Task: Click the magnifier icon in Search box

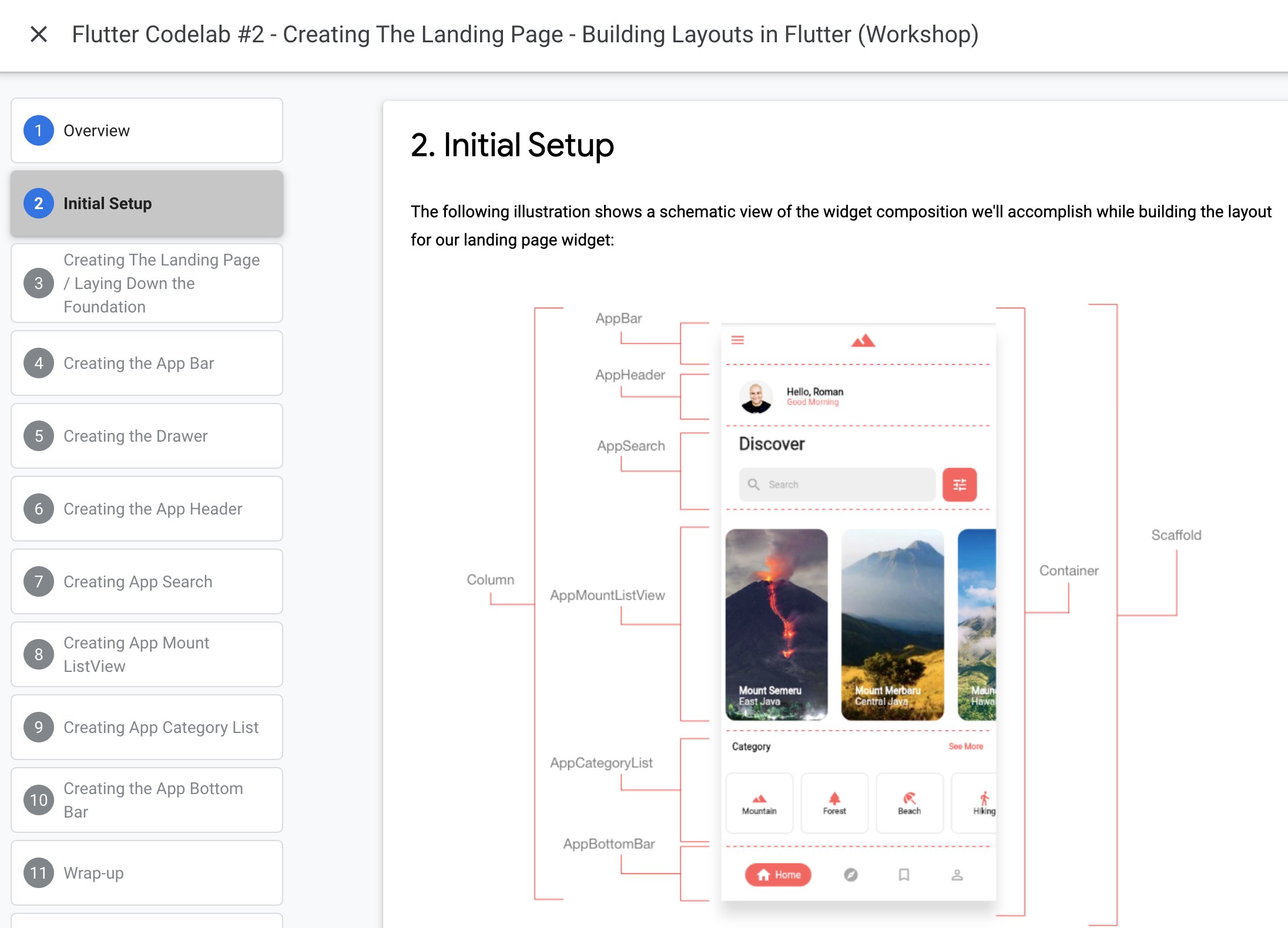Action: (754, 485)
